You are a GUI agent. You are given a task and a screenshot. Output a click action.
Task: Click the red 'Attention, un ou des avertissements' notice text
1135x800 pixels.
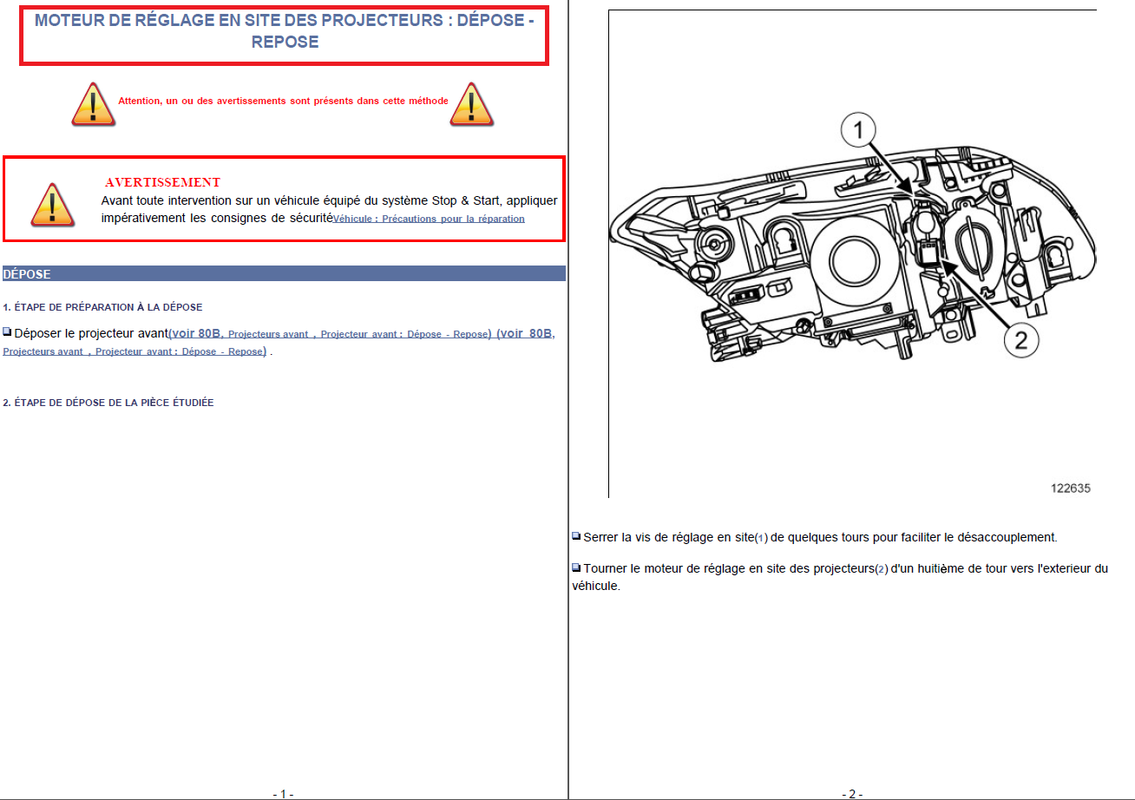click(x=283, y=101)
